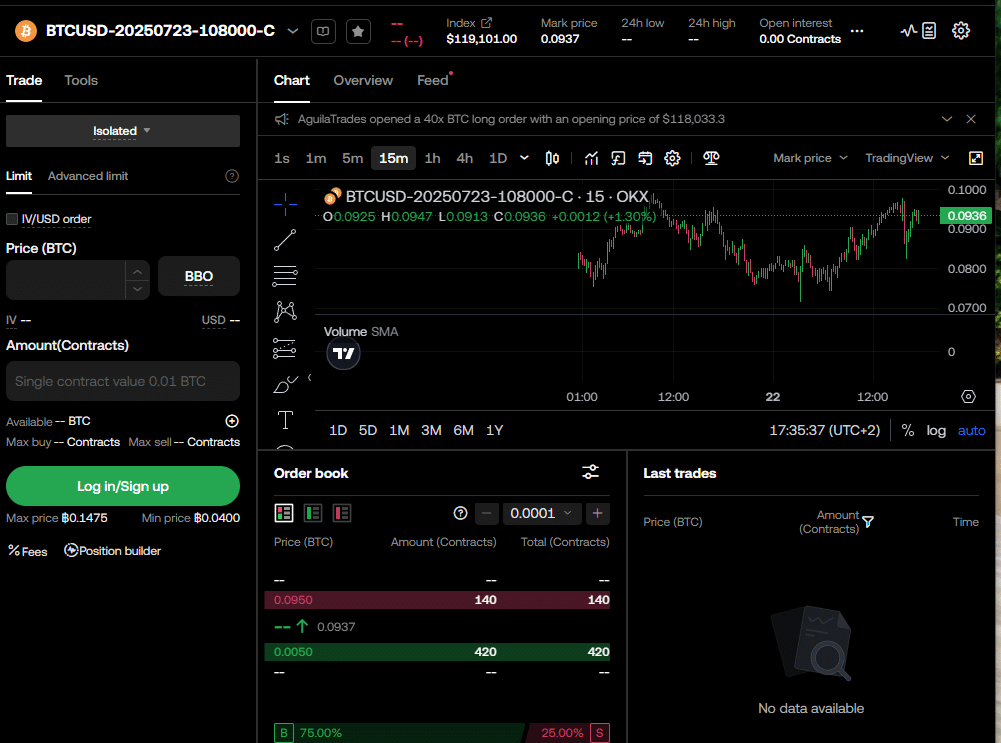Show more market stats ellipsis
1001x743 pixels.
tap(857, 31)
